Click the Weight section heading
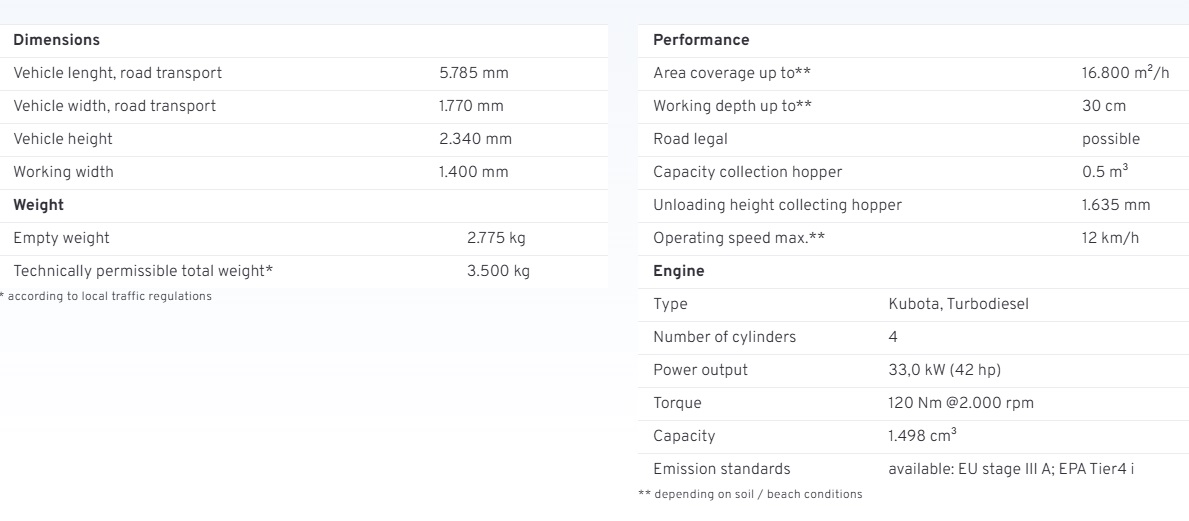1189x521 pixels. (x=38, y=205)
